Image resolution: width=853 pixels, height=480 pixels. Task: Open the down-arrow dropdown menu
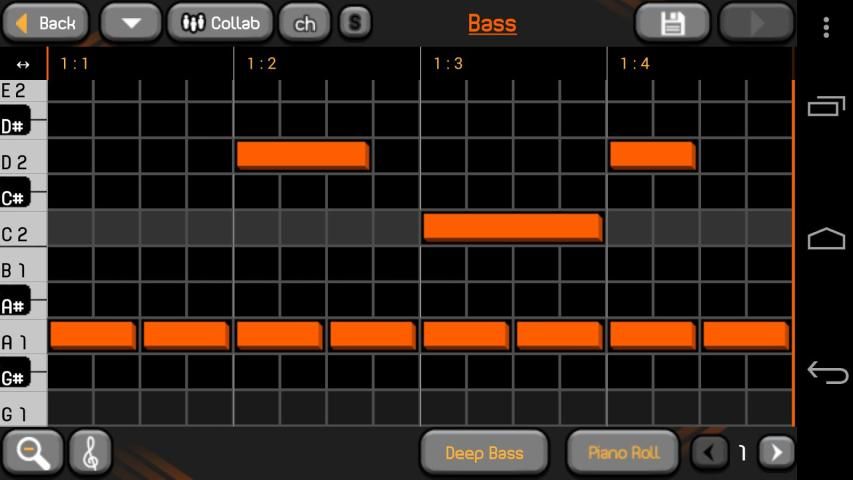pyautogui.click(x=130, y=22)
